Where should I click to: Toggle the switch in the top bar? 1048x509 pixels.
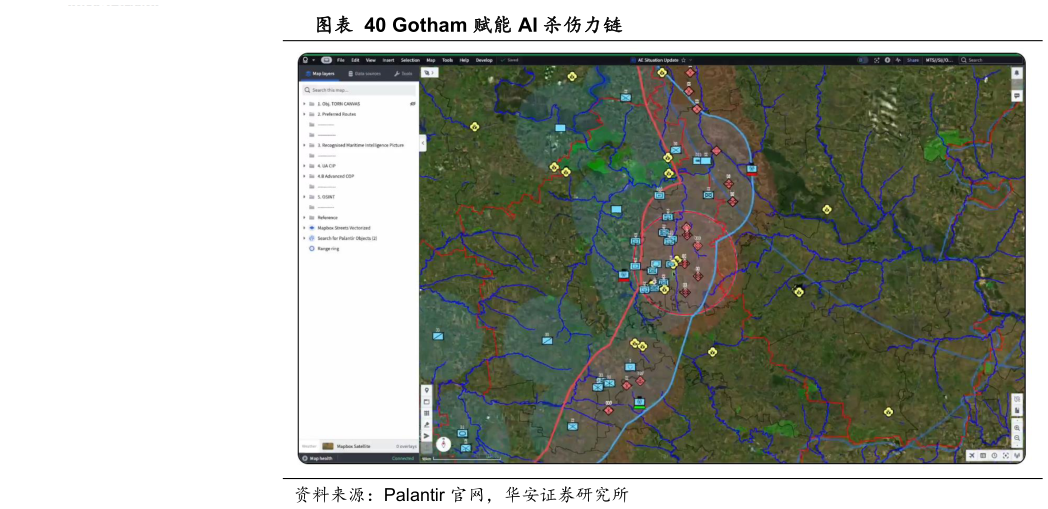tap(862, 60)
